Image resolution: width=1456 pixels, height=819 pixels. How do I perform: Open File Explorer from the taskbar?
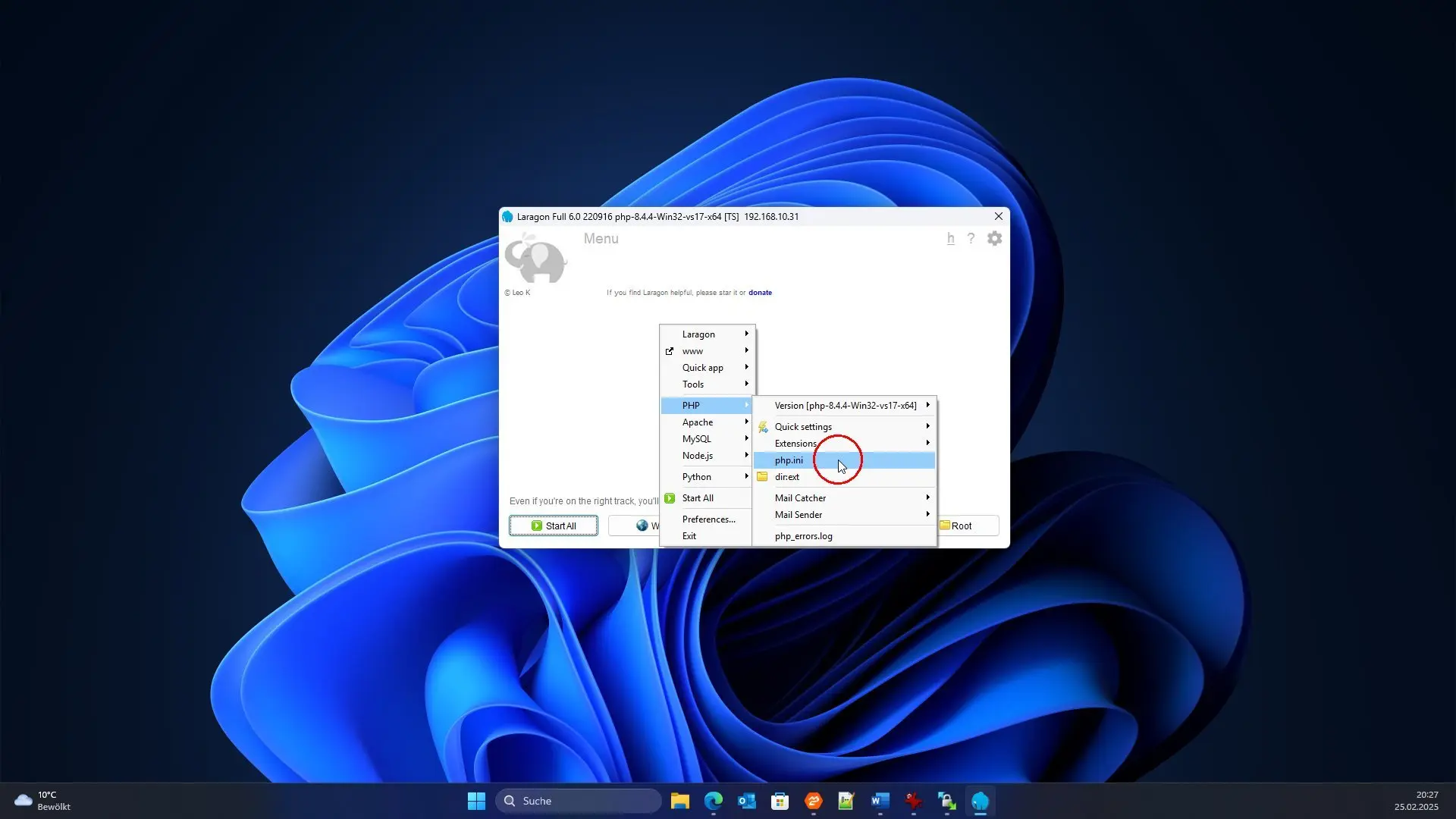pyautogui.click(x=680, y=801)
